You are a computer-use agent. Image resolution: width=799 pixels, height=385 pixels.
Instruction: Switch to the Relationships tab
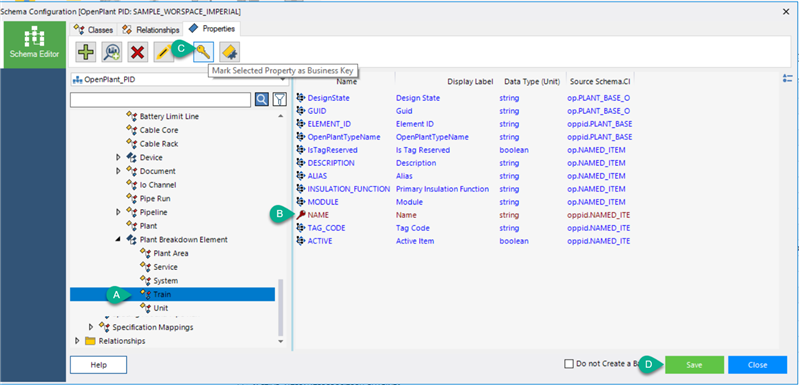pos(151,30)
